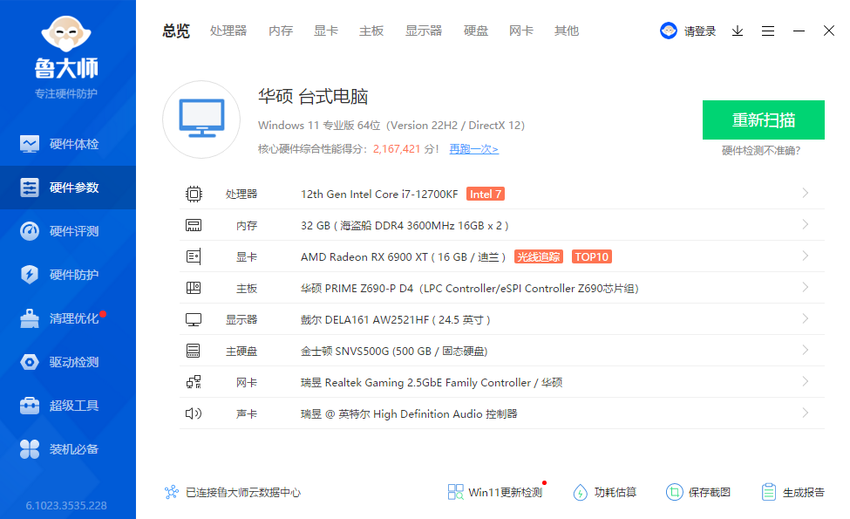This screenshot has width=850, height=519.
Task: Open 装机必备 apps icon
Action: [29, 449]
